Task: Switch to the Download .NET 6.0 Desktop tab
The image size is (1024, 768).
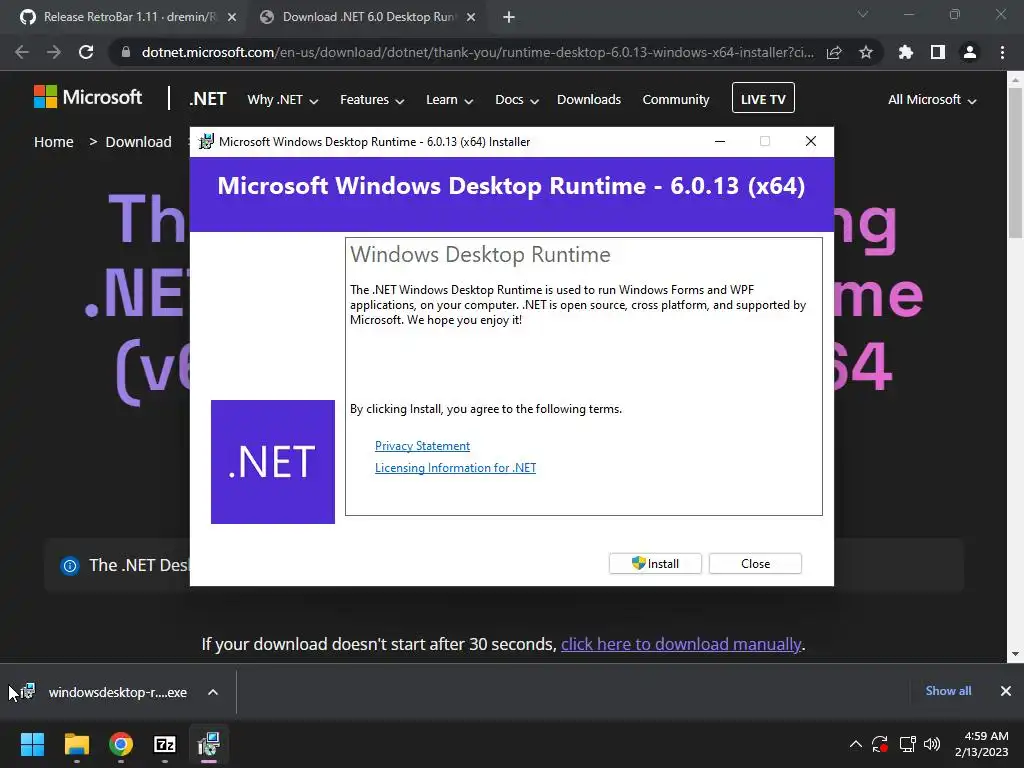Action: pos(366,18)
